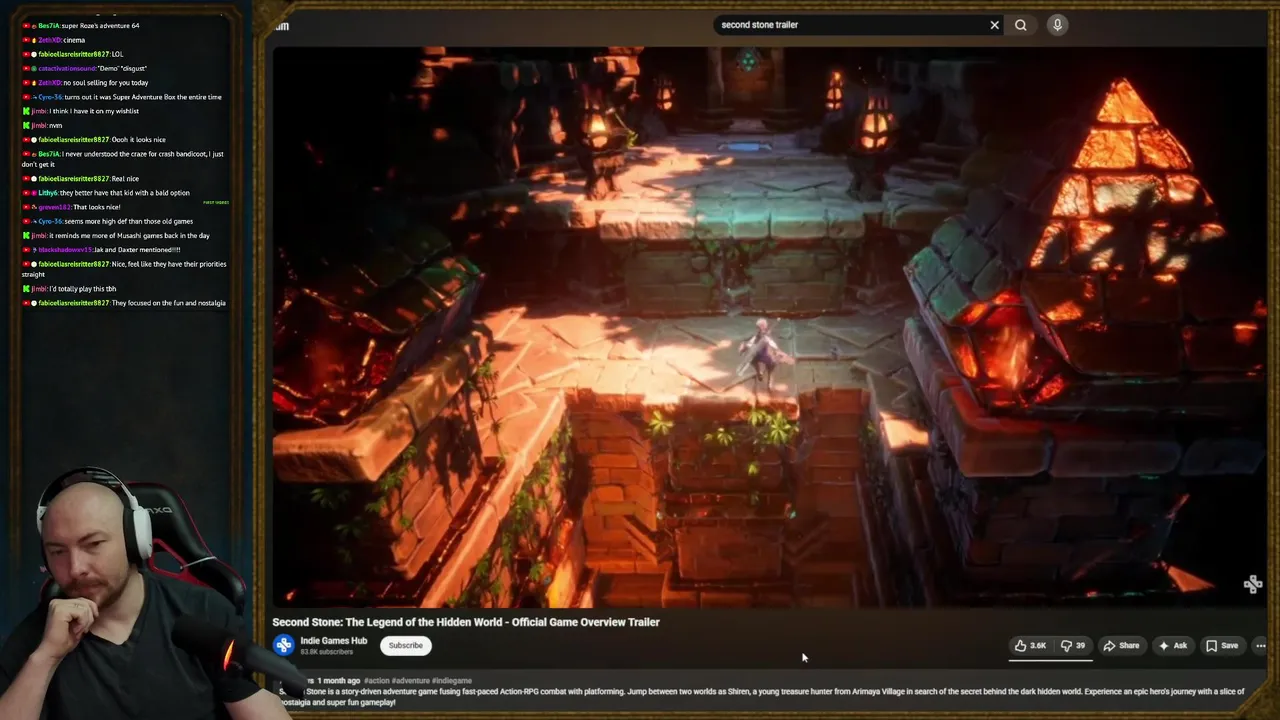The height and width of the screenshot is (720, 1280).
Task: Click the move icon at the video's corner
Action: tap(1253, 585)
